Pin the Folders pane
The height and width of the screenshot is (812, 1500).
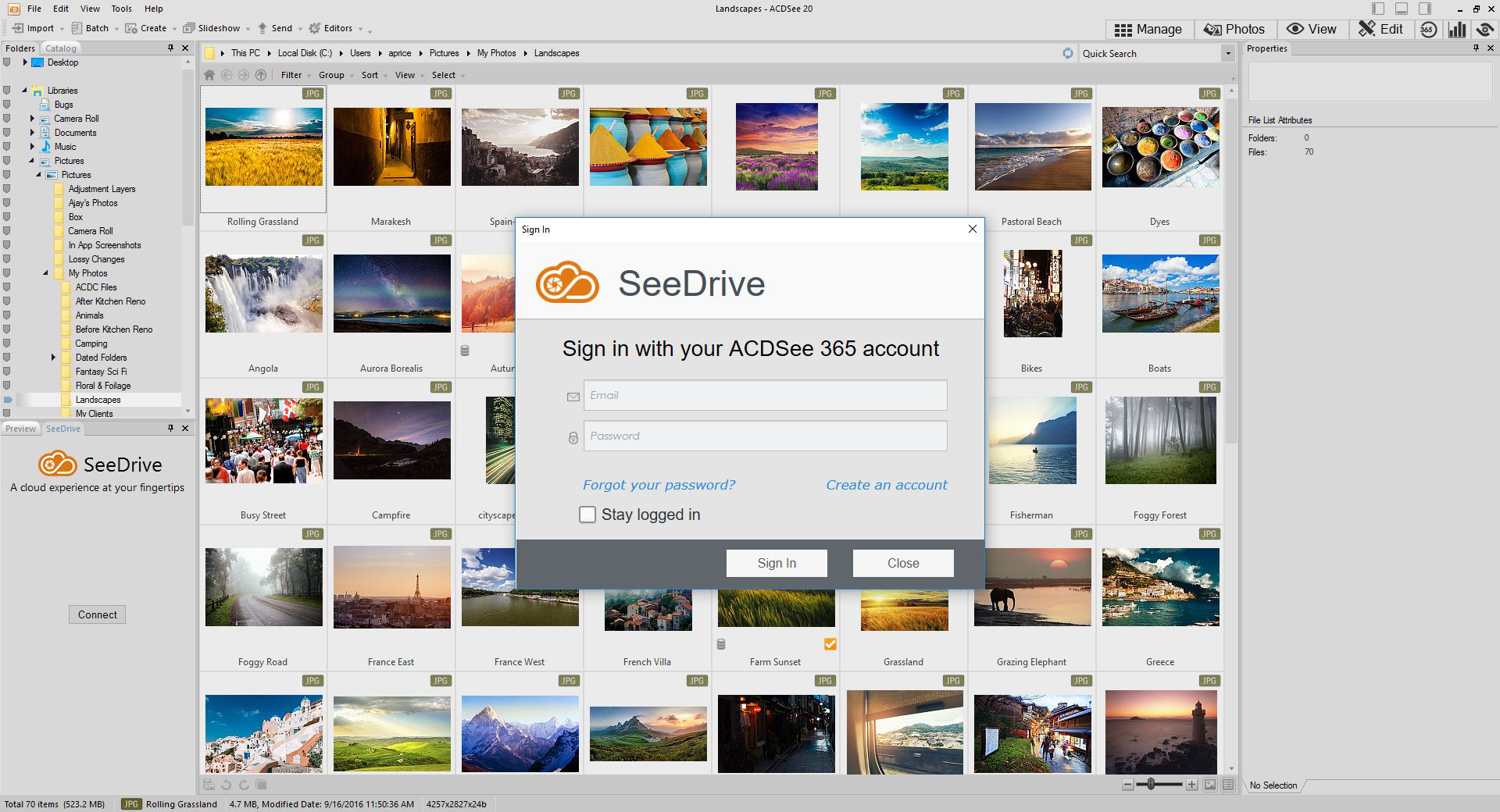(170, 48)
